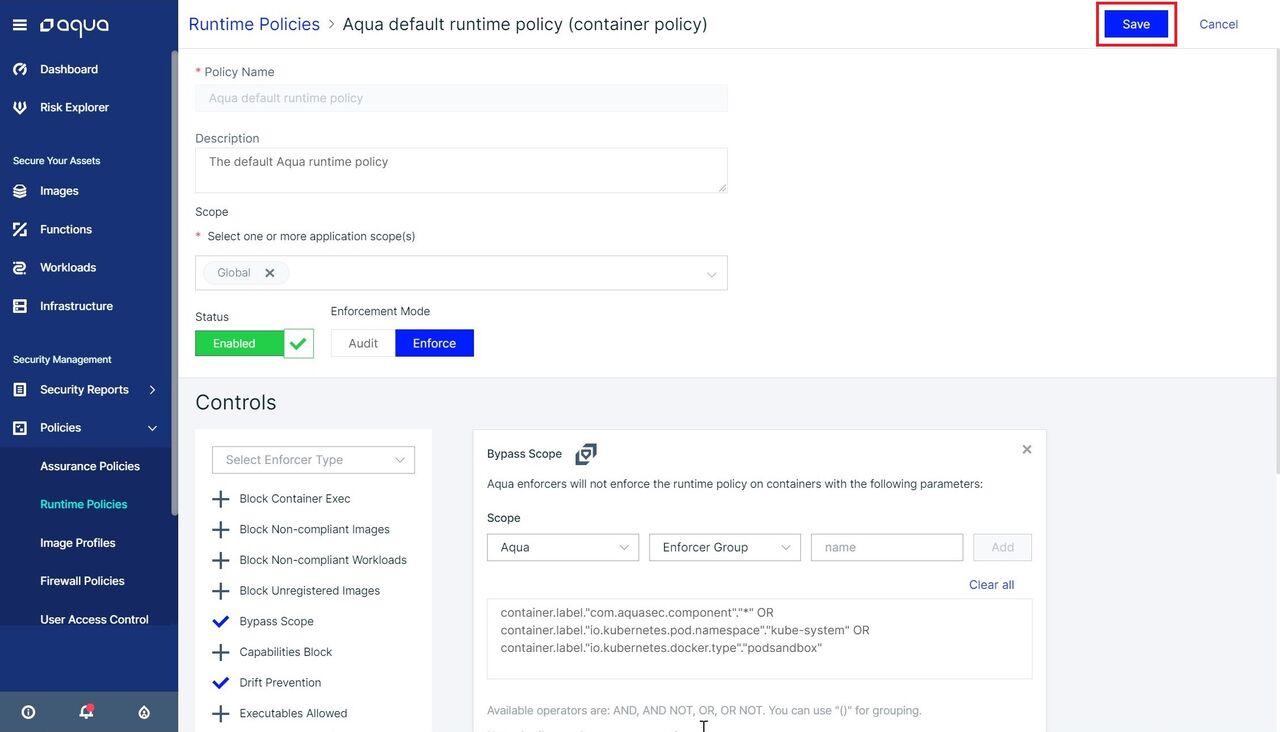Toggle the hamburger menu icon

(19, 25)
